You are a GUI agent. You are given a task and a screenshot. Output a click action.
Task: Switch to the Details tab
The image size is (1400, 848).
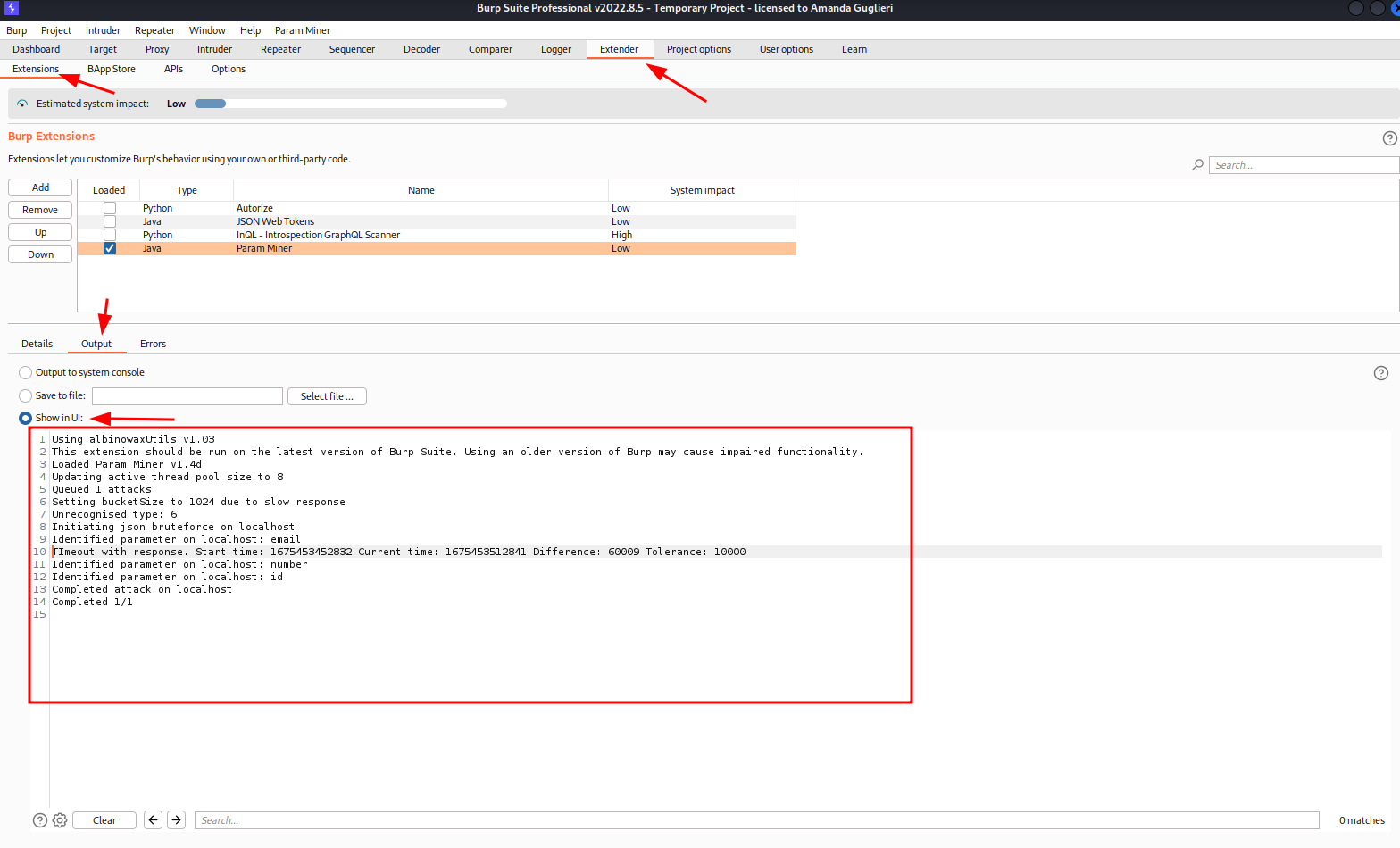click(37, 344)
